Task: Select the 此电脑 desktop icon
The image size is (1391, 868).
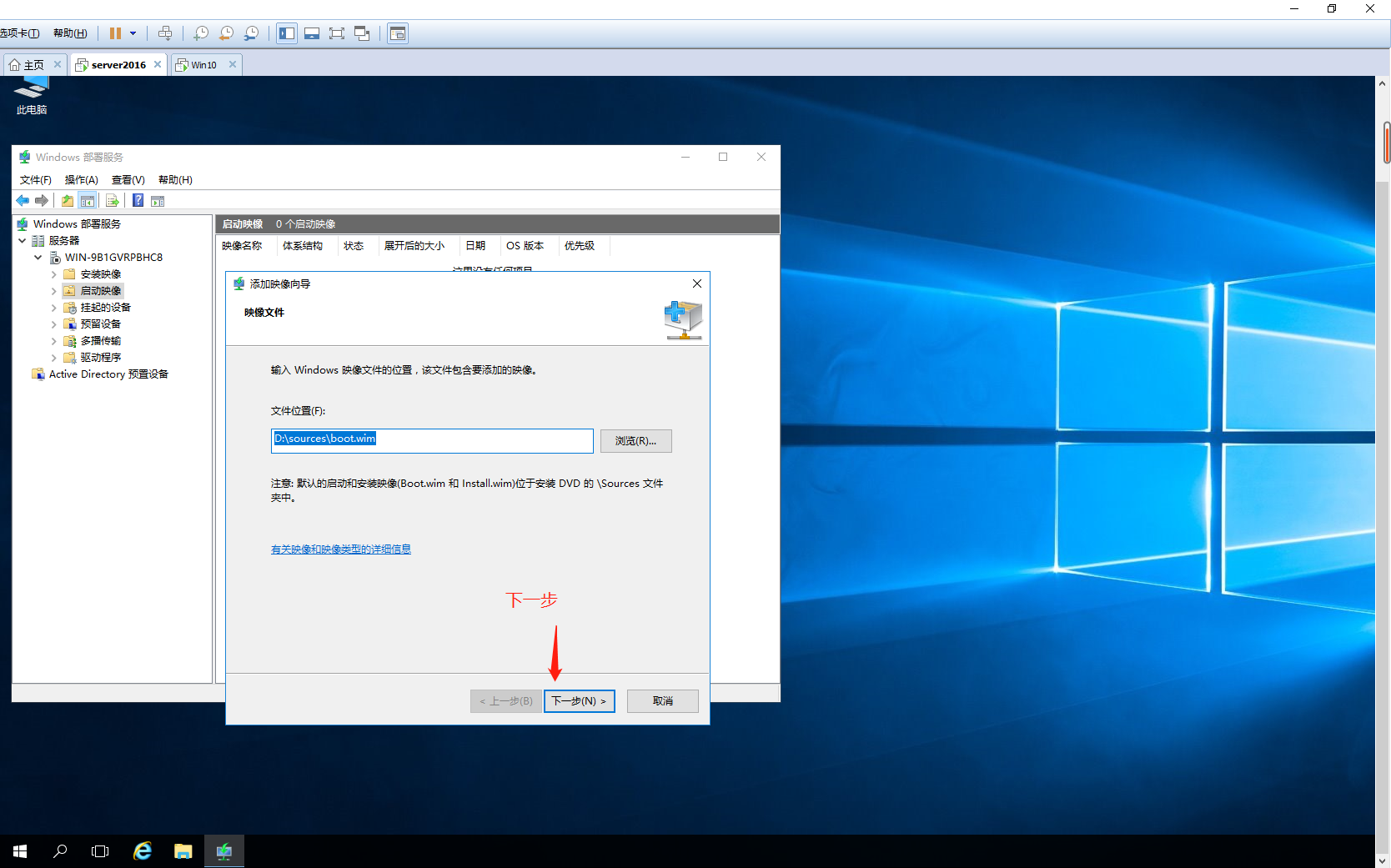Action: (32, 96)
